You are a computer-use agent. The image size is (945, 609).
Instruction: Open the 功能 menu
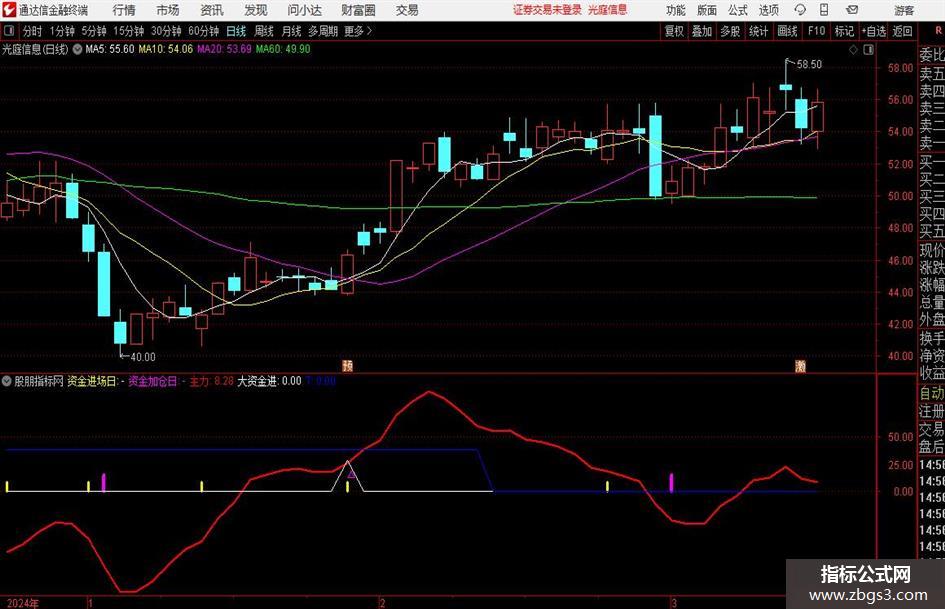(x=676, y=10)
